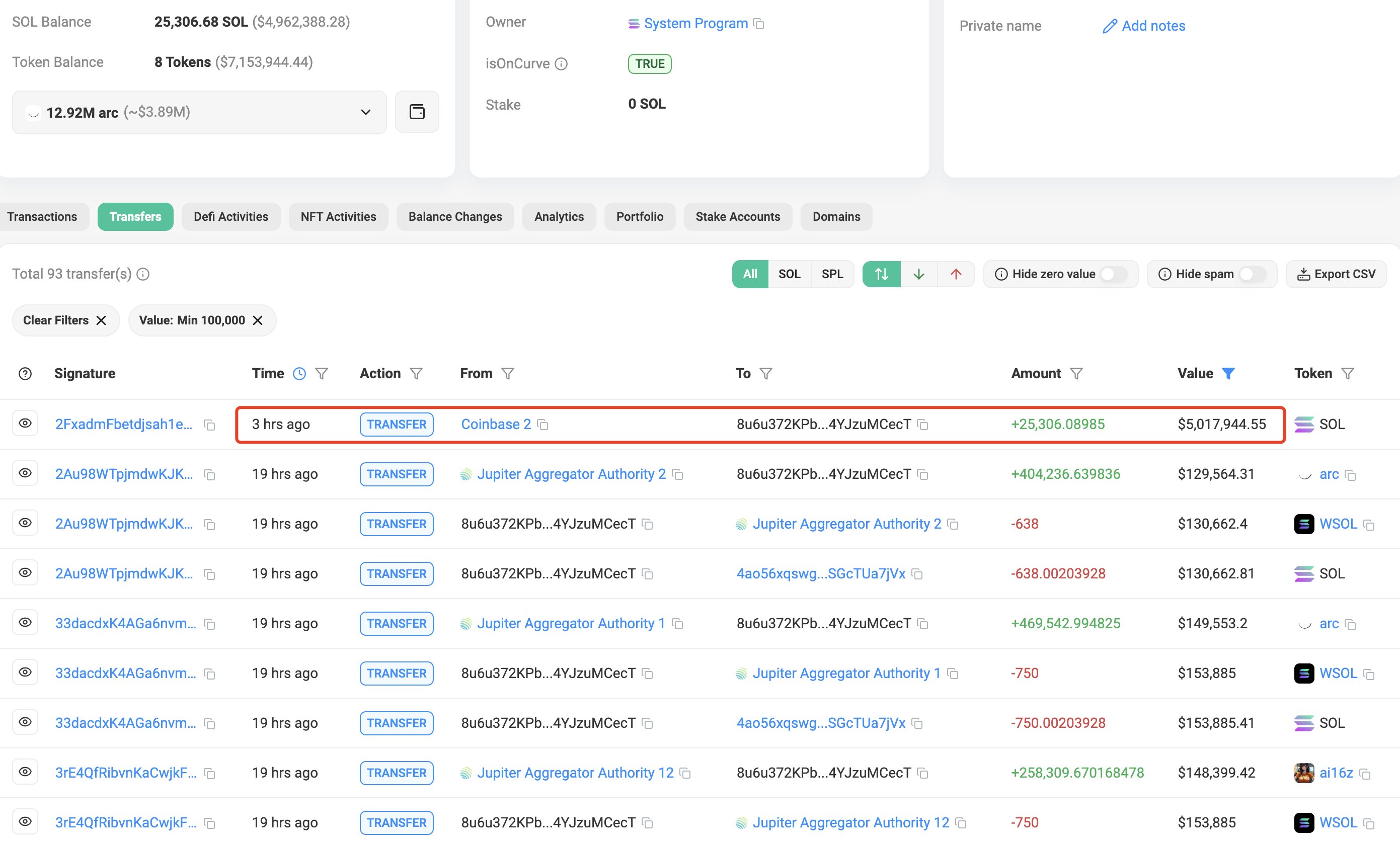Show only SPL transfers

(832, 274)
